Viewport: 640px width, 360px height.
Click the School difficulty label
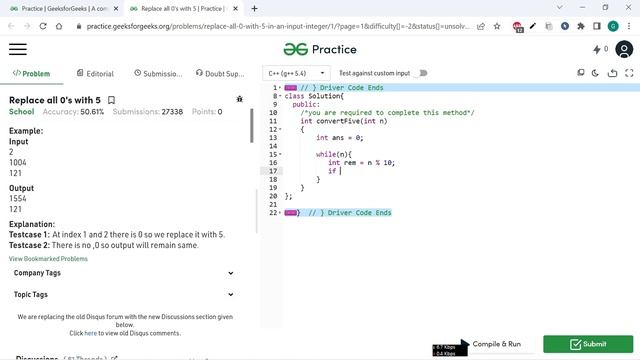point(22,112)
